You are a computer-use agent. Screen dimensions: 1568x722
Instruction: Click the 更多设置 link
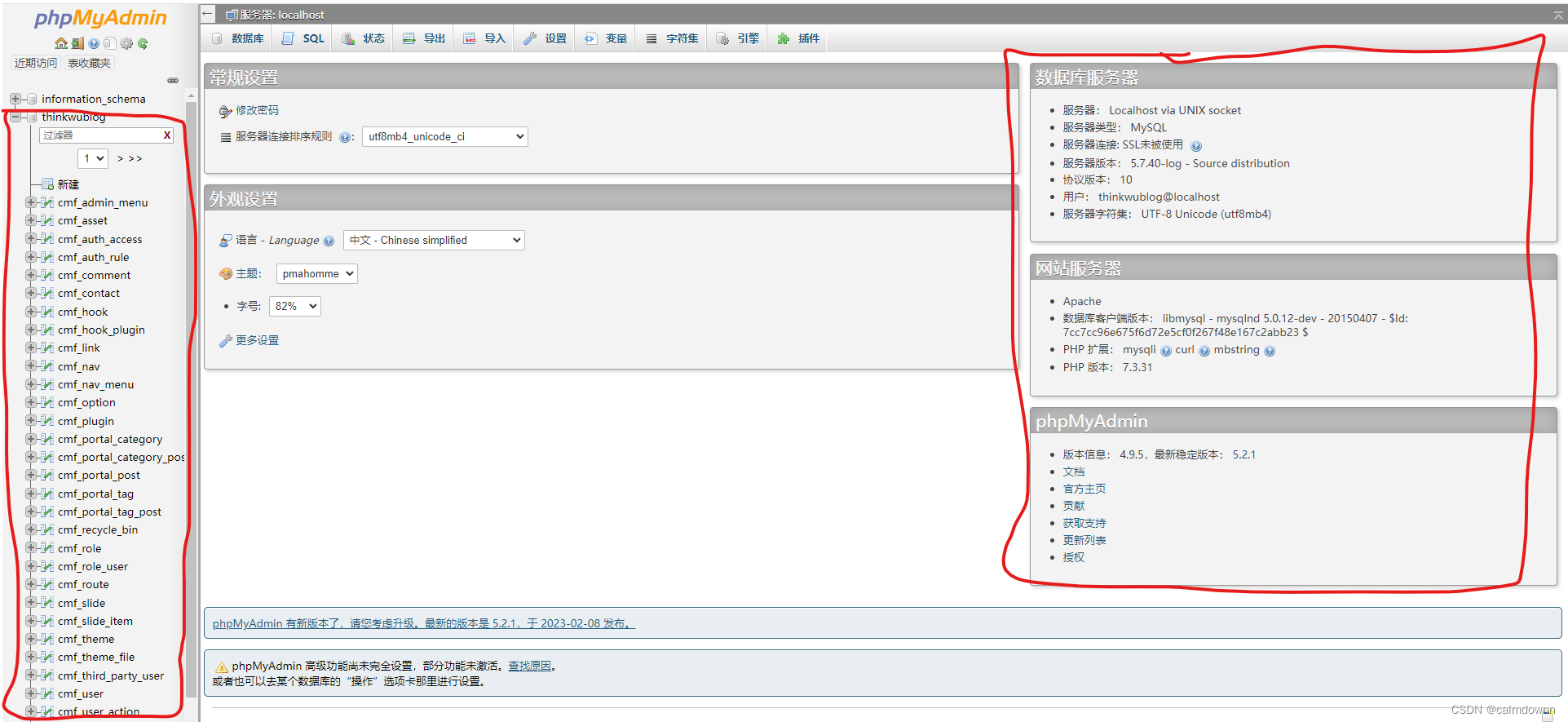tap(257, 340)
